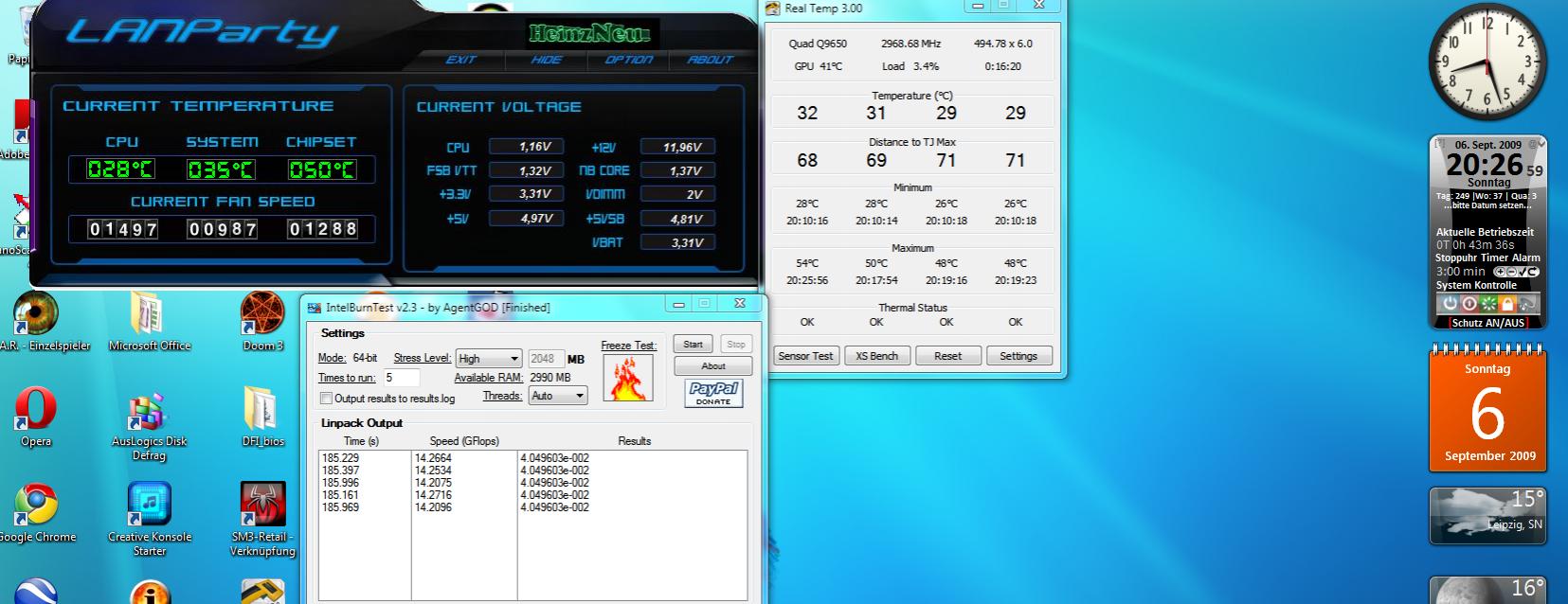Open the Threads Auto dropdown

(556, 396)
